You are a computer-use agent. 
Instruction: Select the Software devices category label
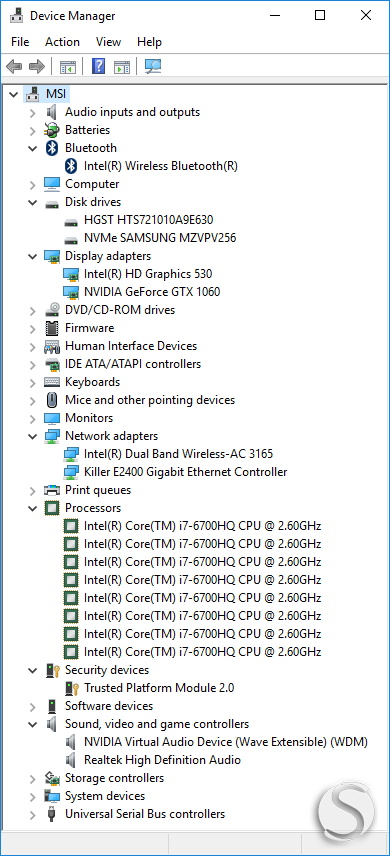(x=109, y=706)
